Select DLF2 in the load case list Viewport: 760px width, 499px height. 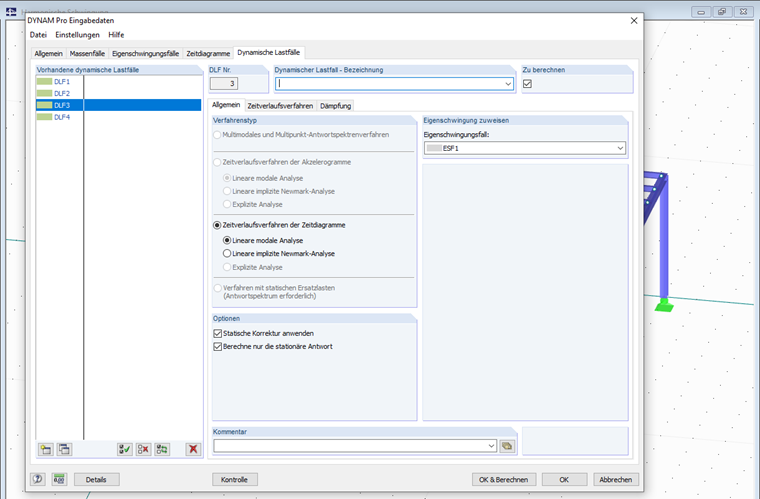(x=118, y=93)
